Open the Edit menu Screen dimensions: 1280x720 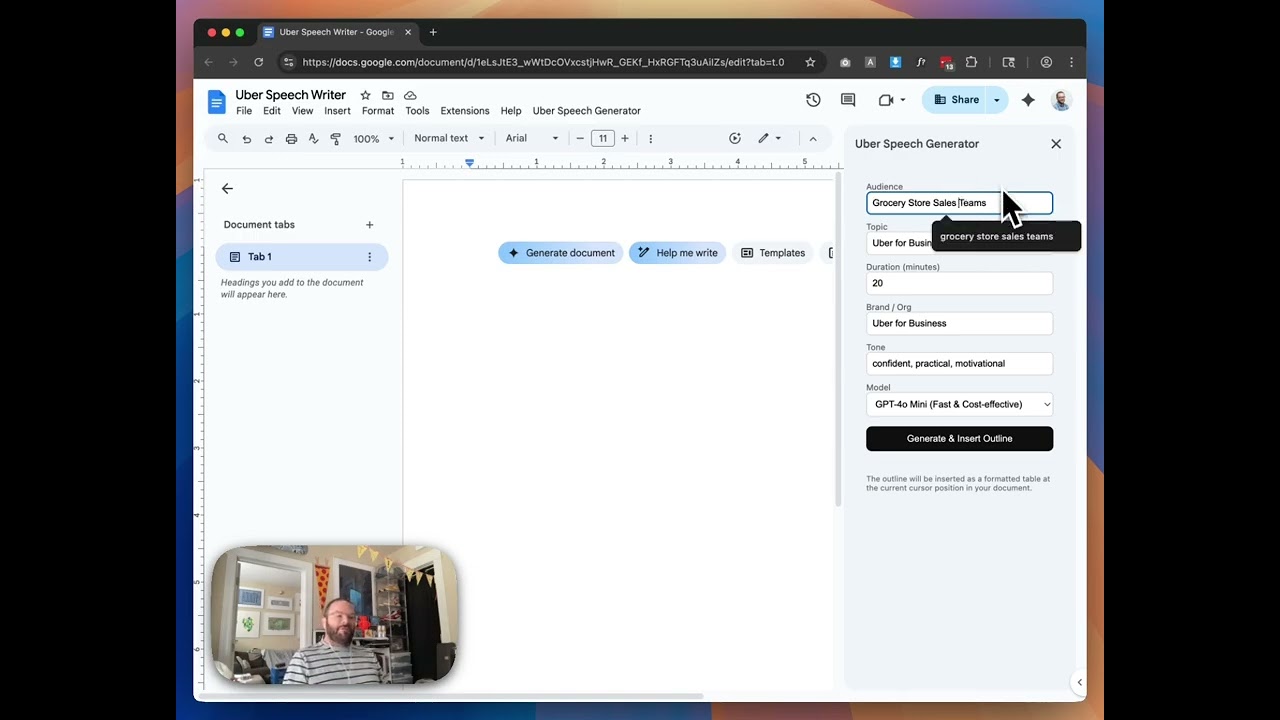272,111
